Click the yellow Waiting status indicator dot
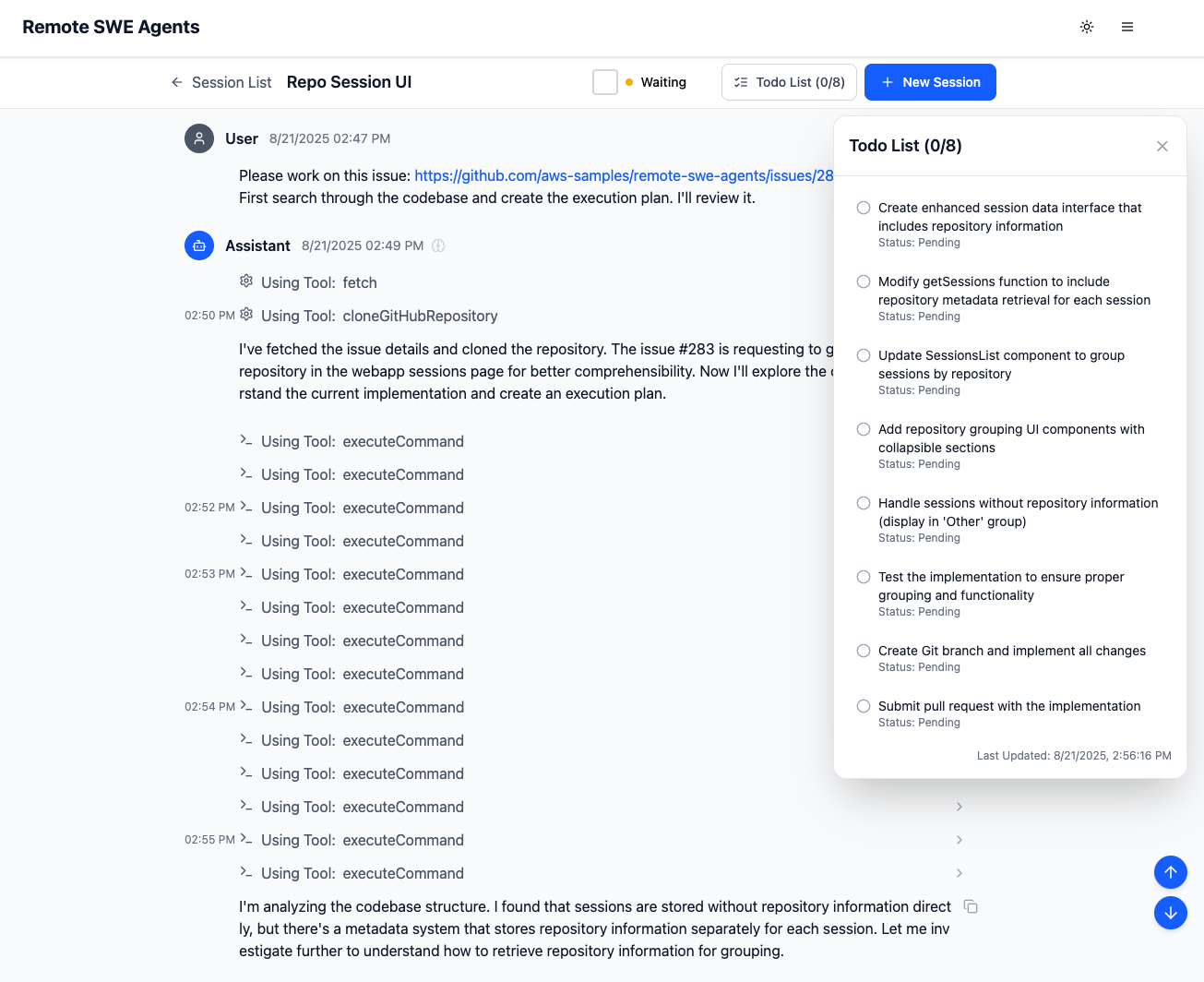Screen dimensions: 1204x982 click(628, 82)
